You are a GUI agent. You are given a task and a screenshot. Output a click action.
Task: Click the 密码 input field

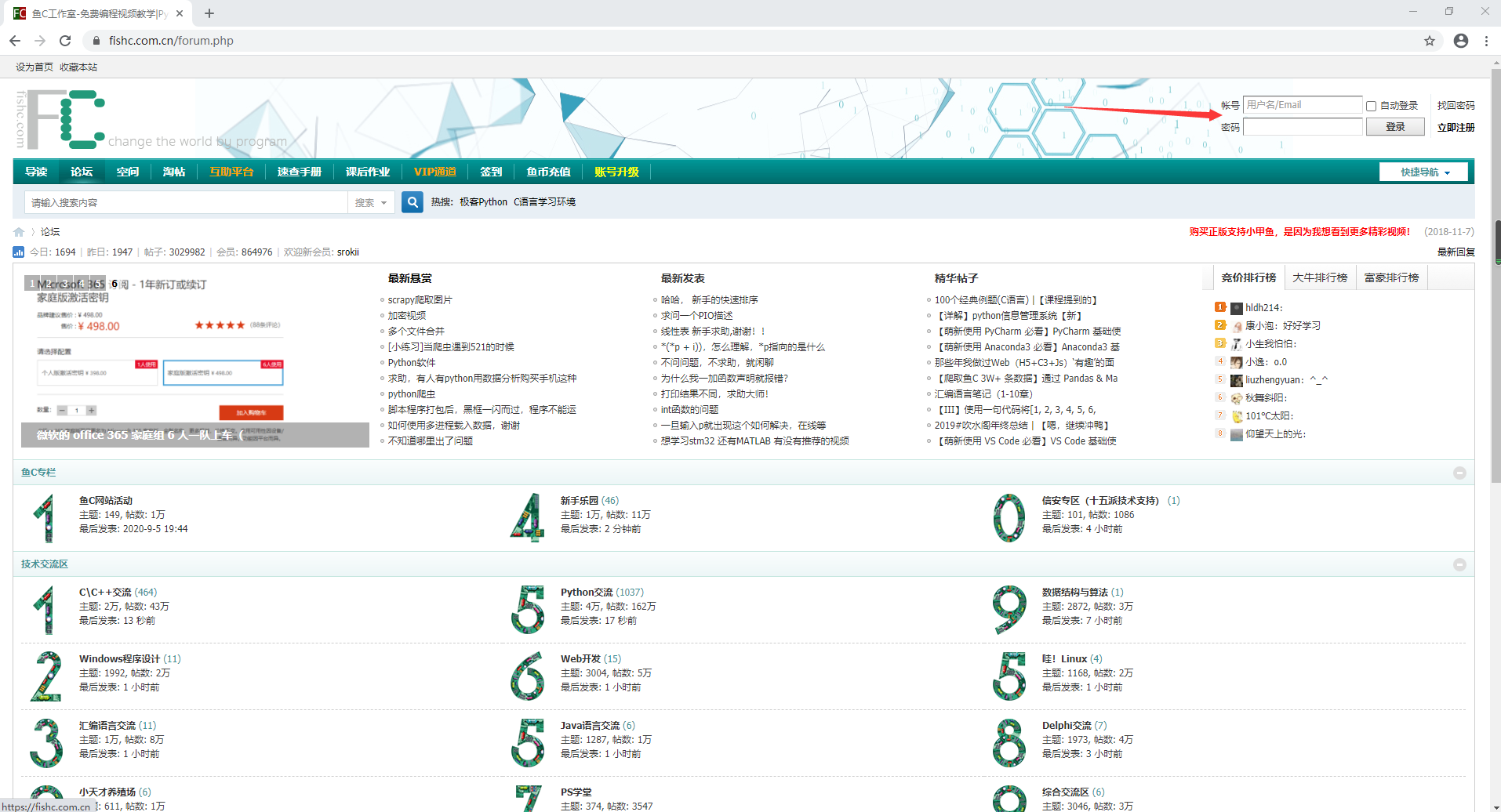1303,127
